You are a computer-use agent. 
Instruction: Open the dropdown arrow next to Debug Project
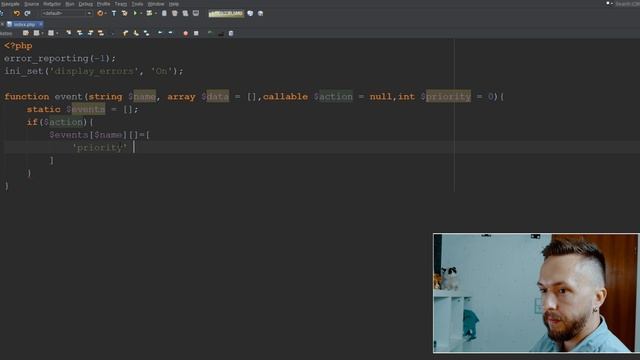pos(156,13)
